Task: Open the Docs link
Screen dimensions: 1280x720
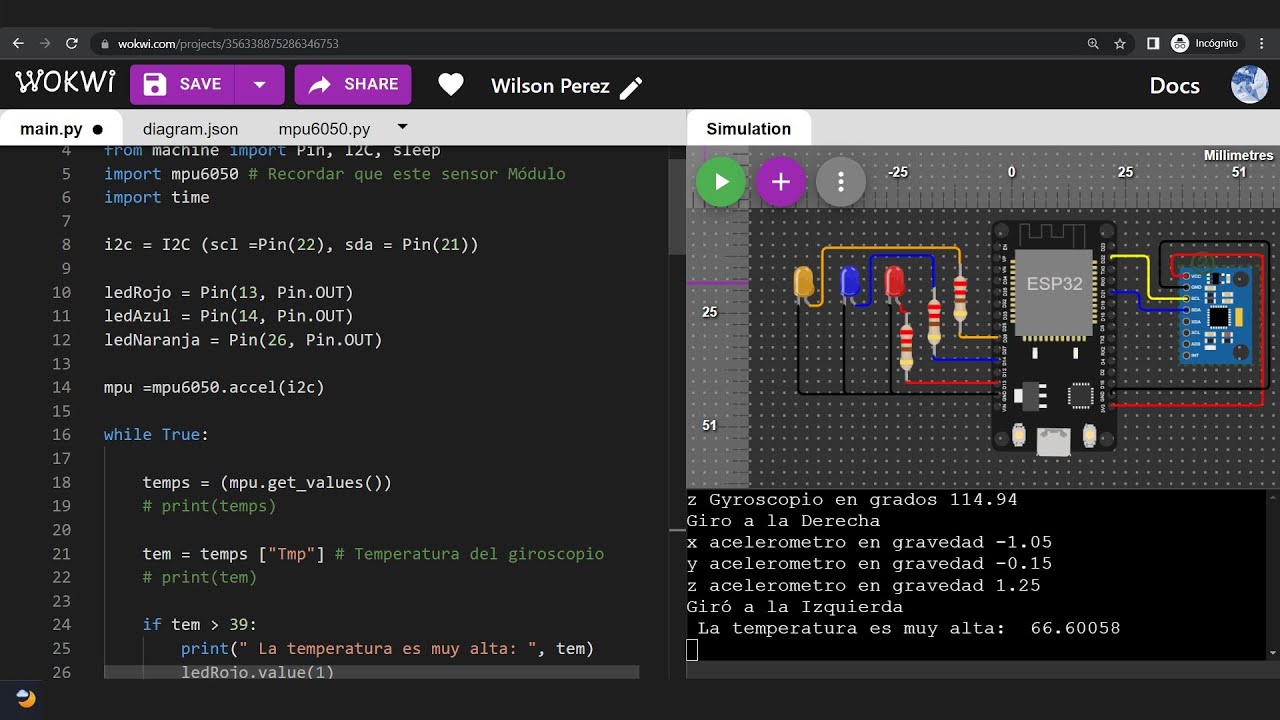Action: point(1174,86)
